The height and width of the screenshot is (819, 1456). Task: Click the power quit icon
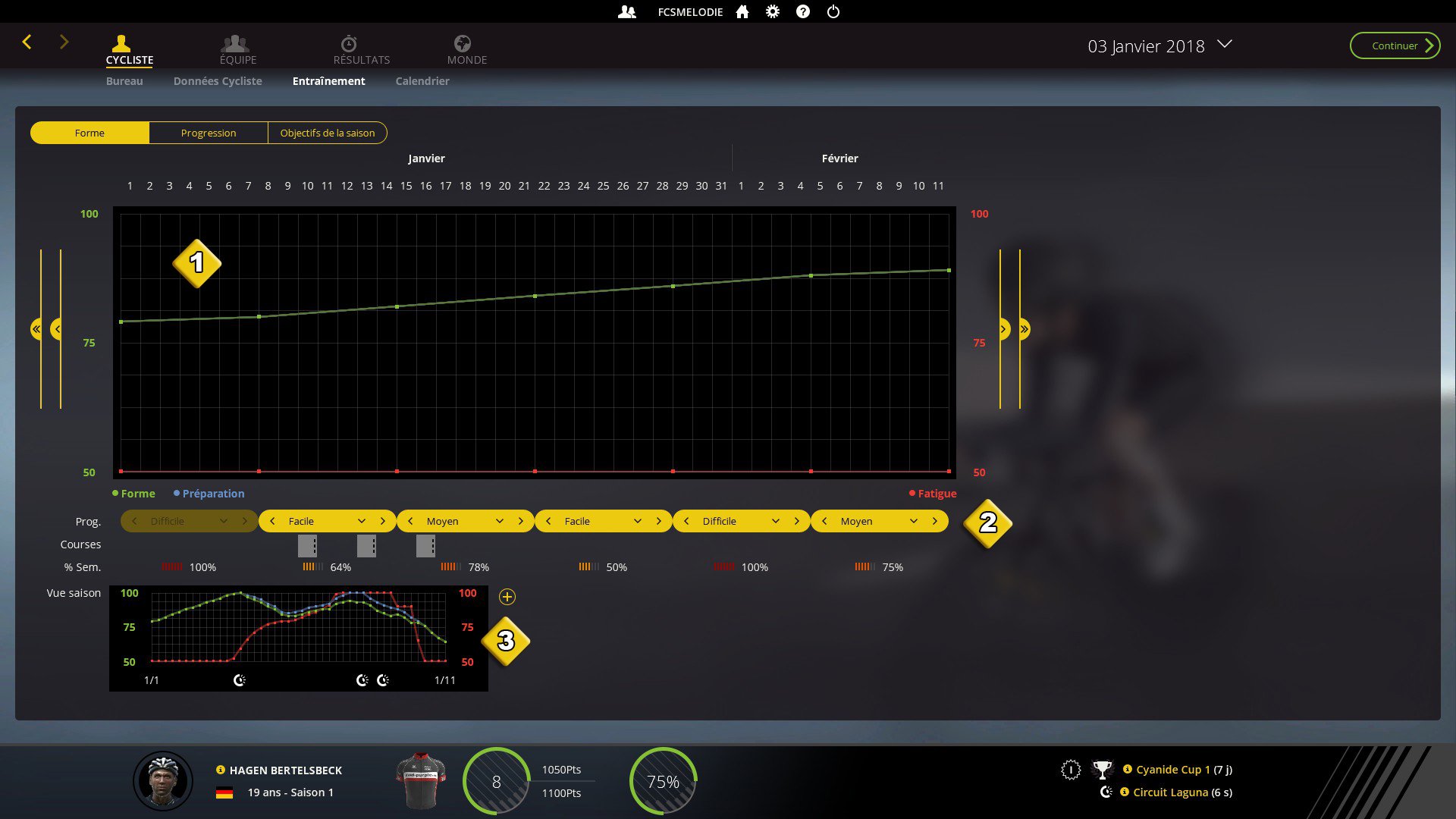[833, 12]
